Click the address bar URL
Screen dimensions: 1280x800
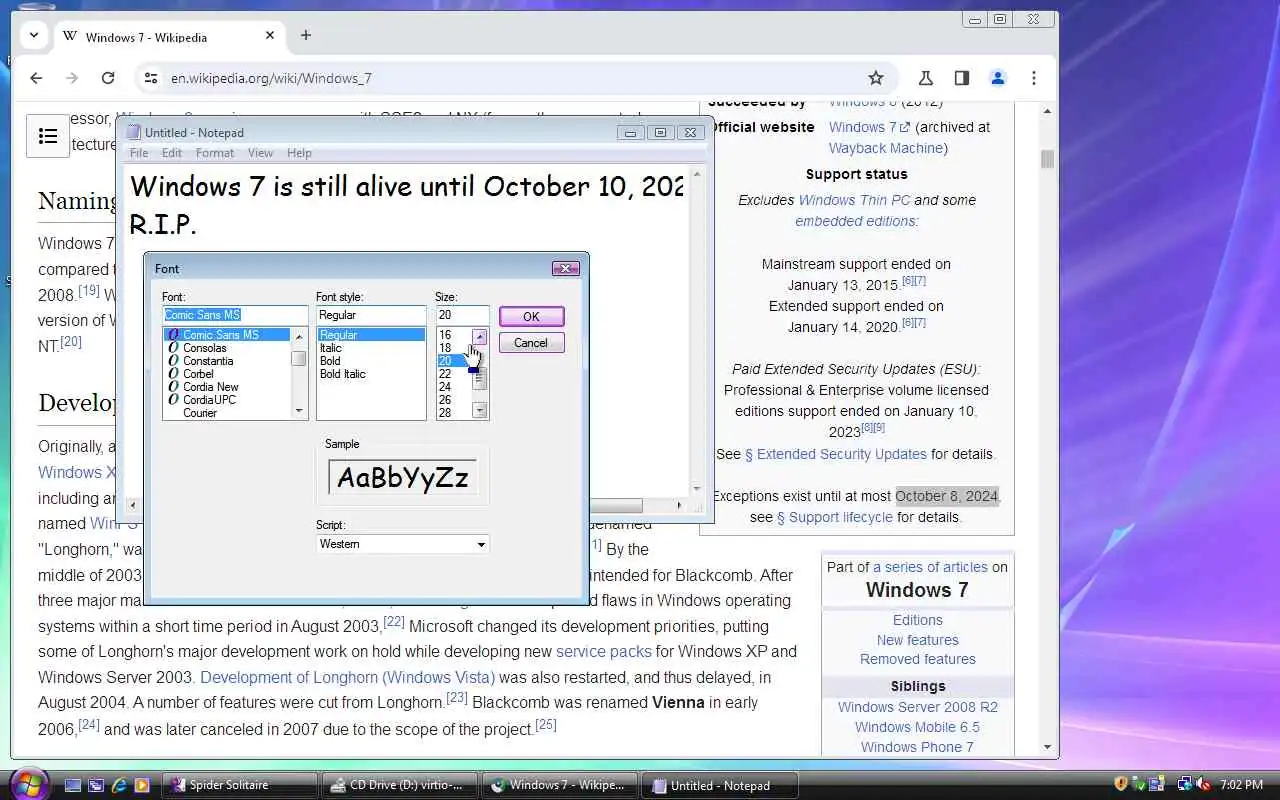click(x=271, y=78)
